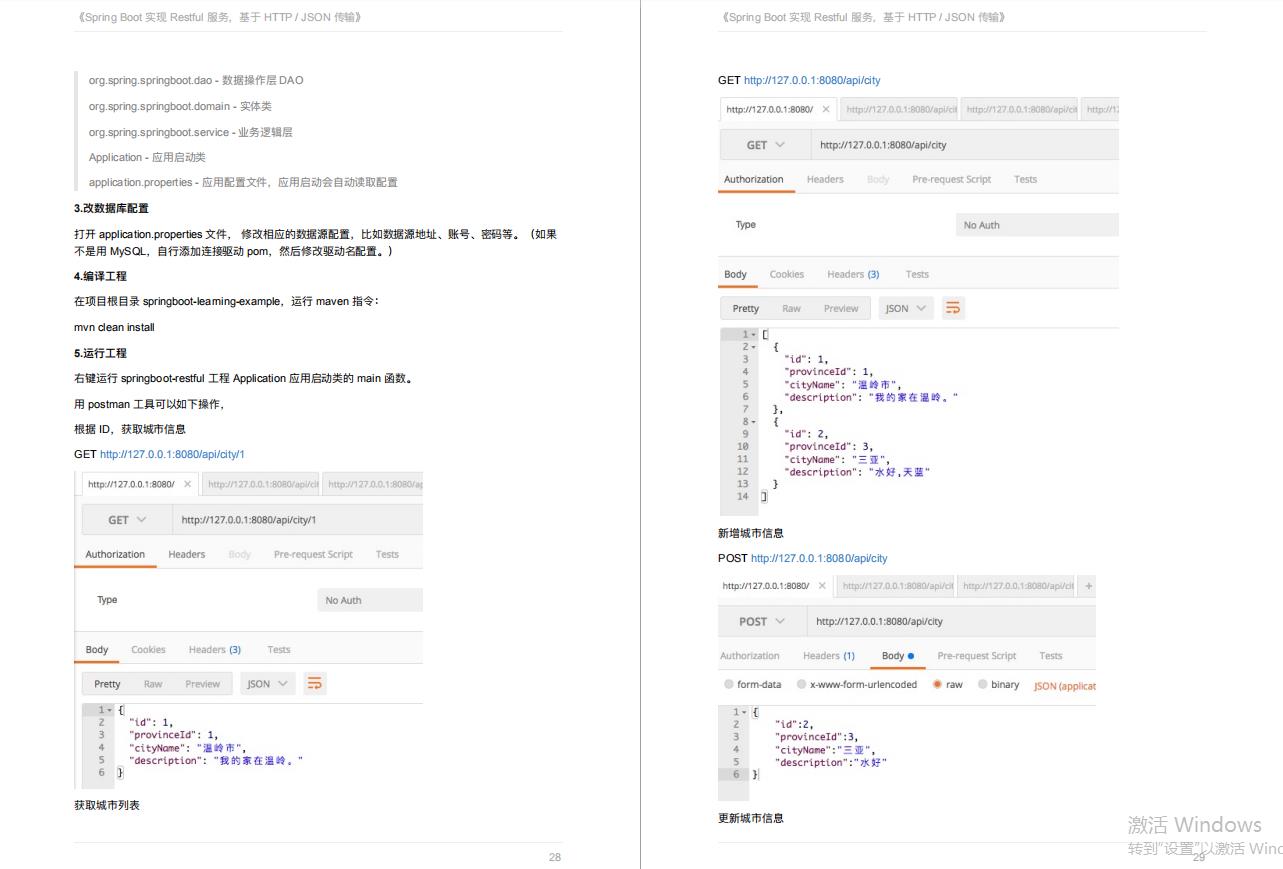1283x869 pixels.
Task: Click page number 28
Action: coord(555,857)
